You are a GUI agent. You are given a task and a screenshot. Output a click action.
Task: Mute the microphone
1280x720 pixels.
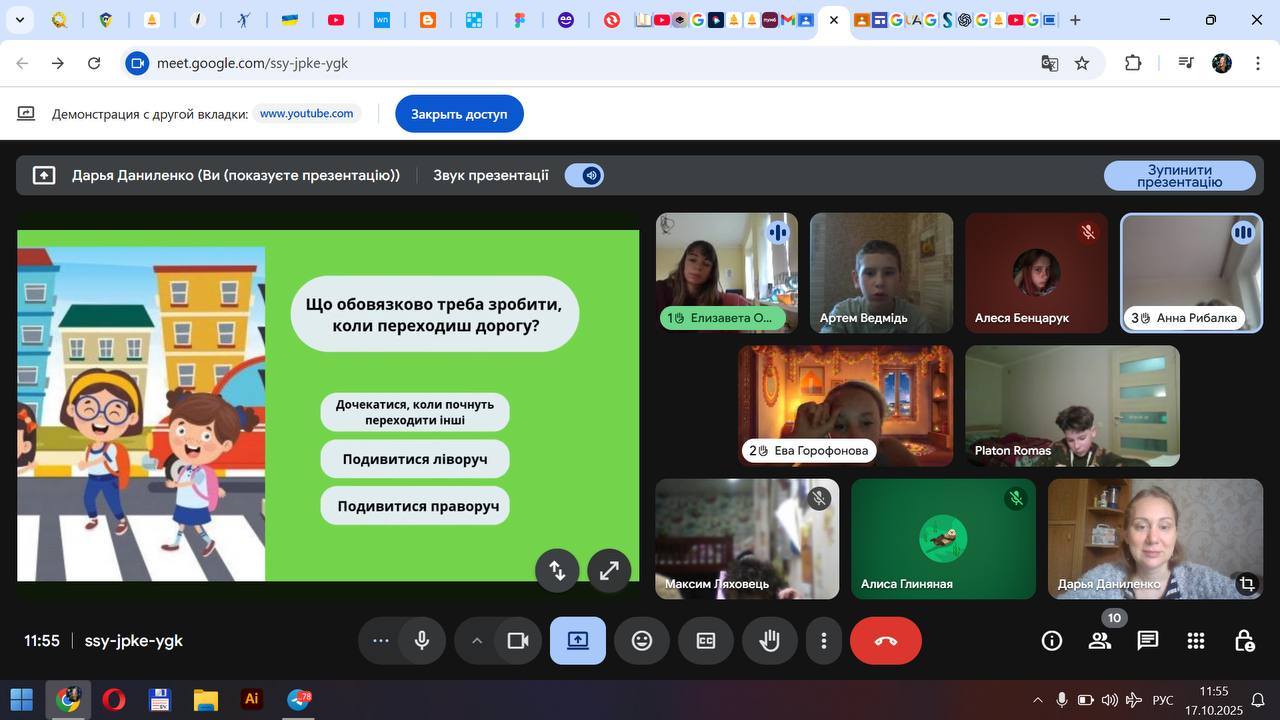(422, 641)
